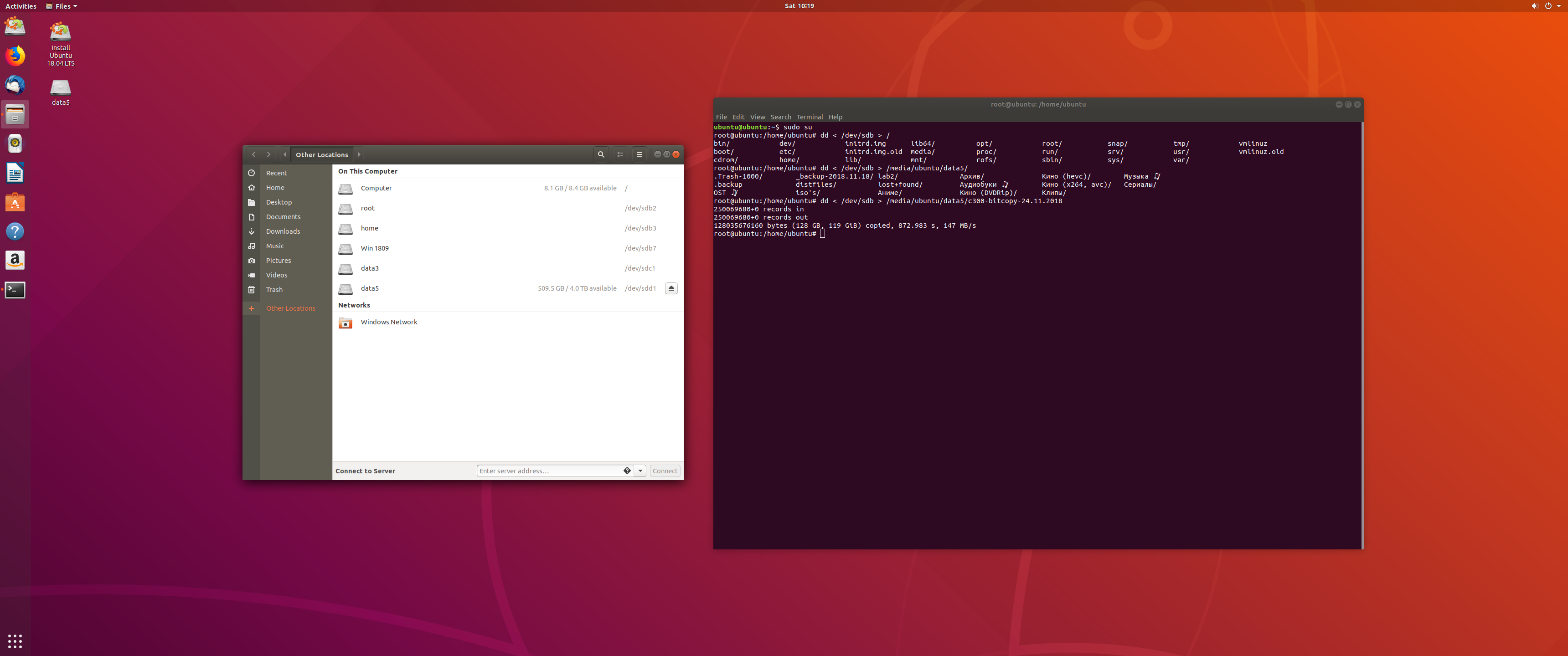Viewport: 1568px width, 656px height.
Task: Open the Terminal menu in terminal menubar
Action: pyautogui.click(x=809, y=117)
